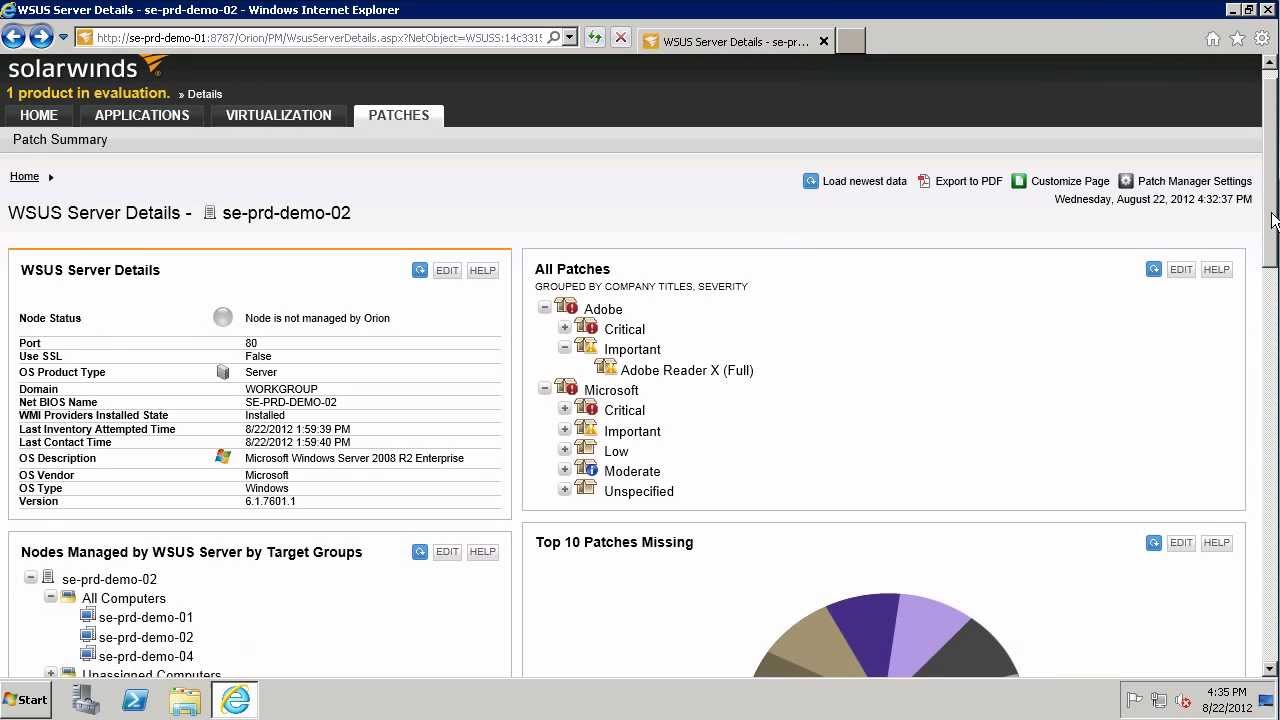Open PowerShell from the taskbar
The image size is (1280, 720).
tap(135, 700)
